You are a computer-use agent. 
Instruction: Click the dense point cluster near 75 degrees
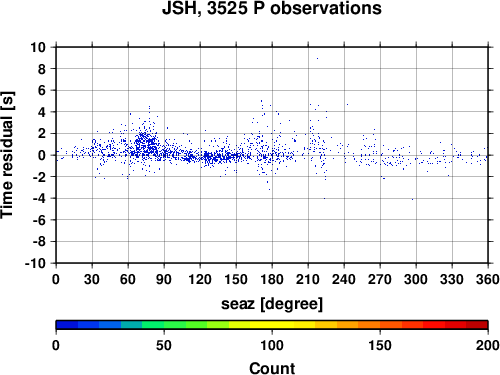coord(146,144)
